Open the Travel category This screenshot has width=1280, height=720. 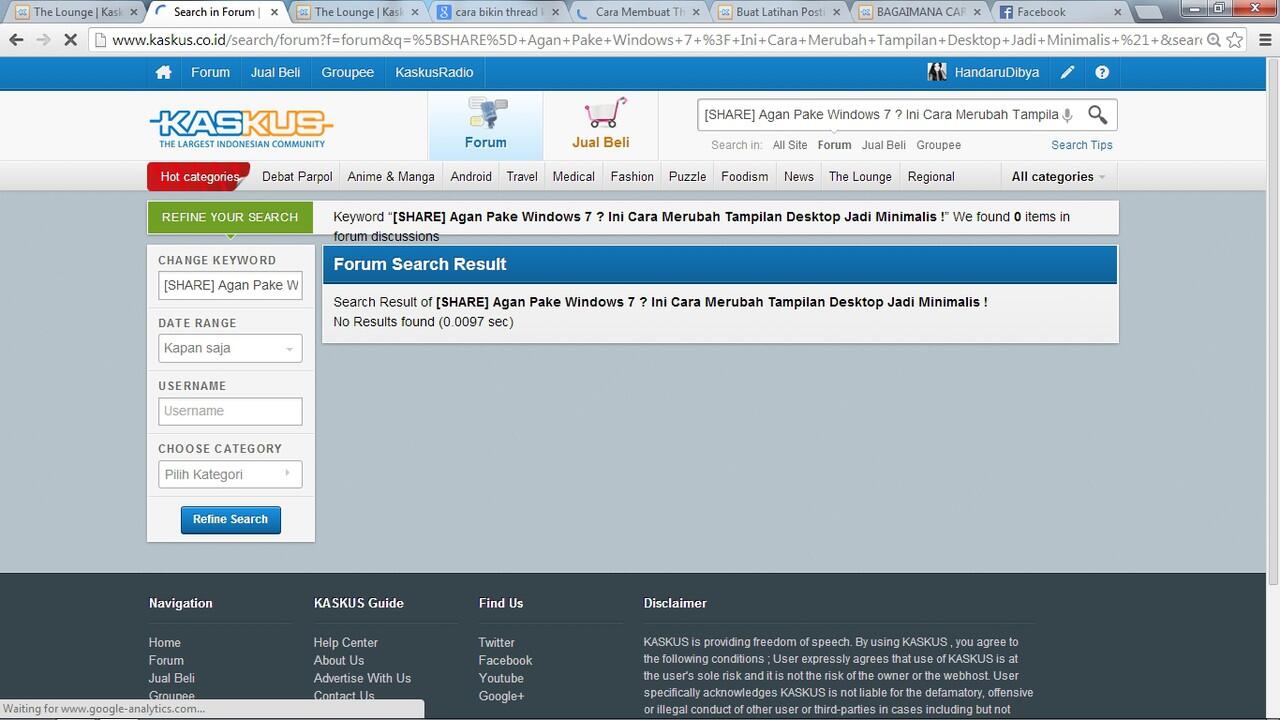pyautogui.click(x=522, y=176)
